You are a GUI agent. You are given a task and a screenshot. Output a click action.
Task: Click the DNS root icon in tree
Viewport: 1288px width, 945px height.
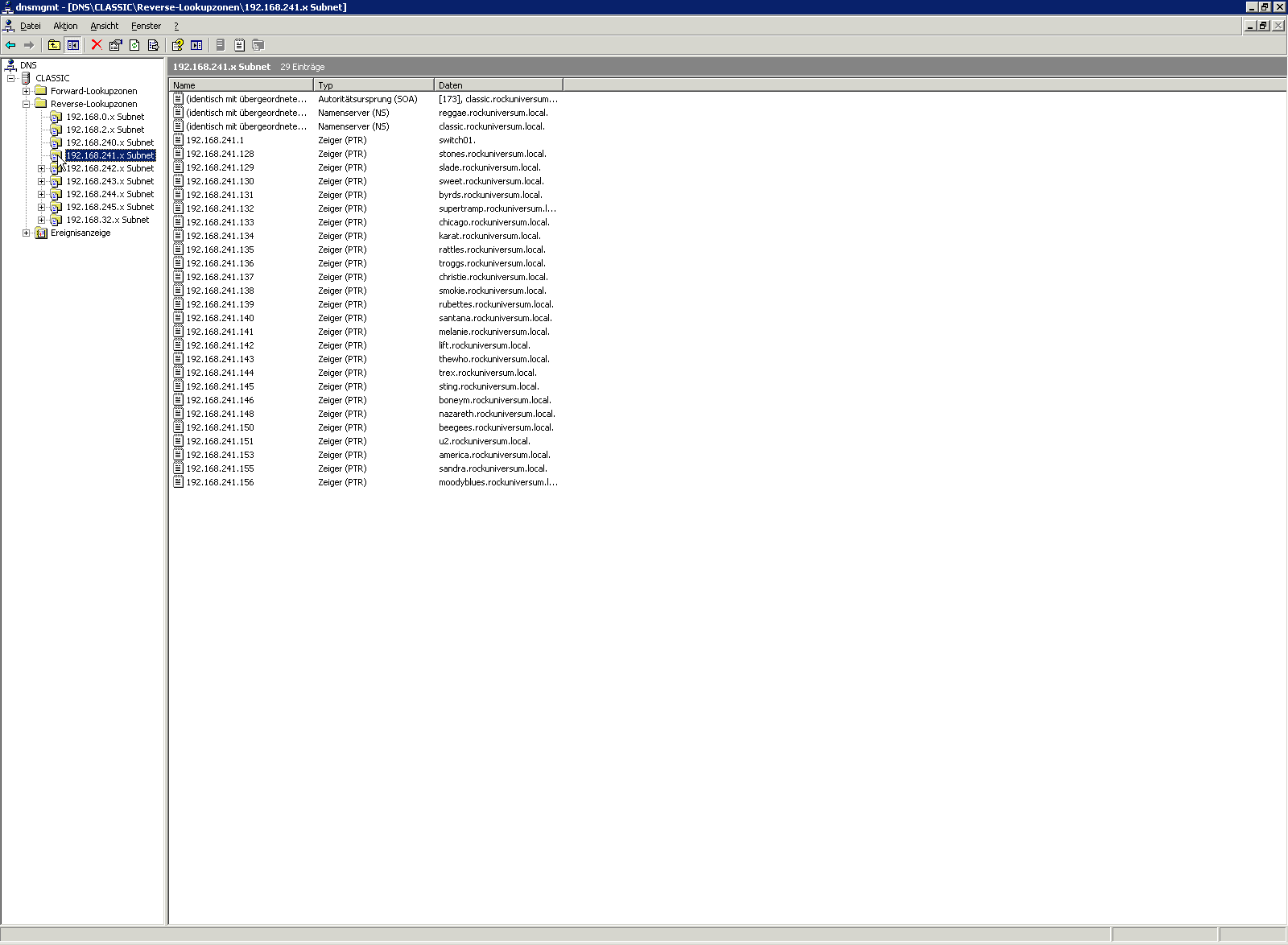click(x=11, y=65)
